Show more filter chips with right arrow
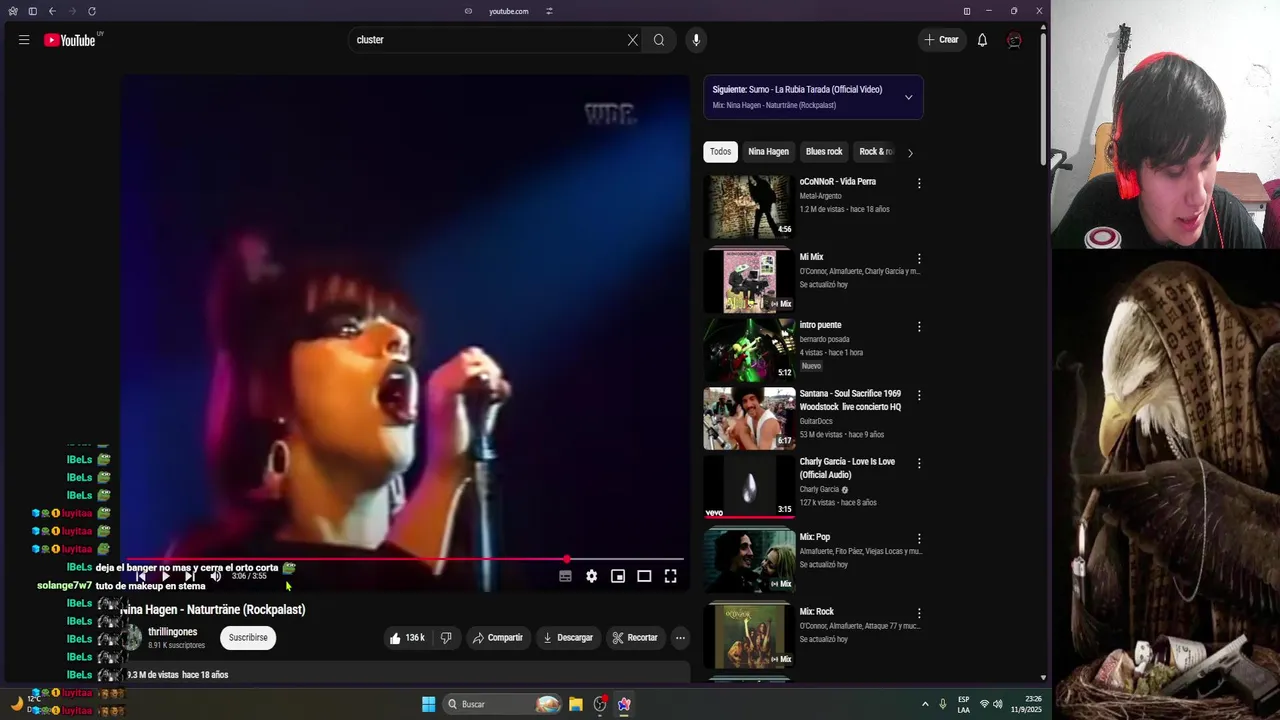The height and width of the screenshot is (720, 1280). coord(910,152)
